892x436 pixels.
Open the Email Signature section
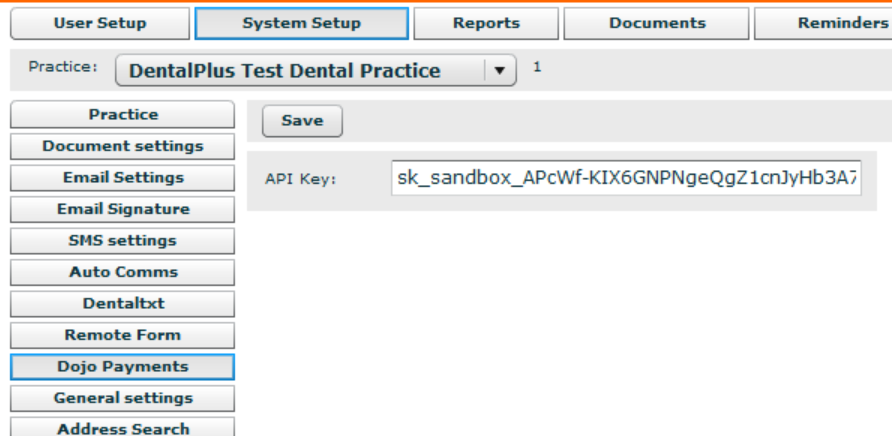(x=123, y=209)
